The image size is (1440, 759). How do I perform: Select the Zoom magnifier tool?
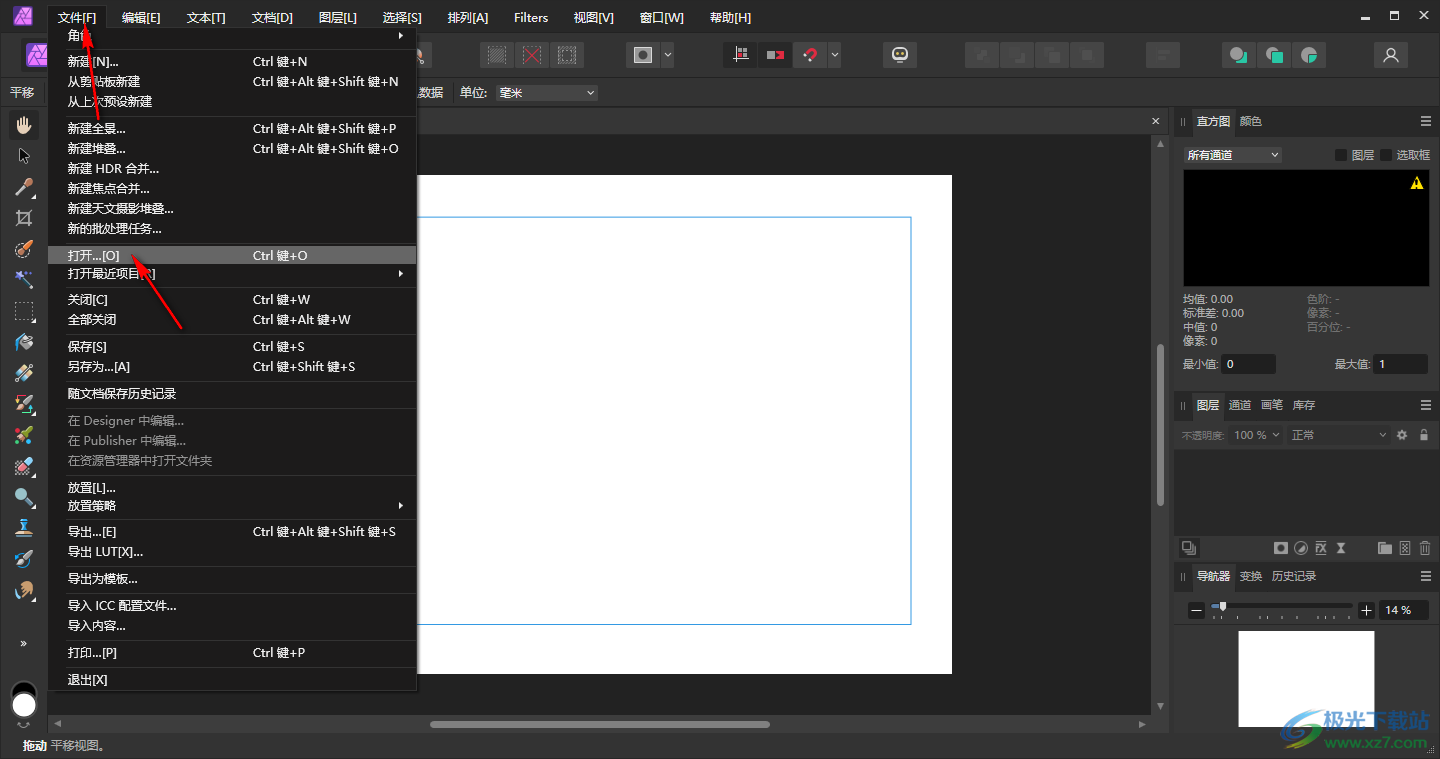[24, 497]
